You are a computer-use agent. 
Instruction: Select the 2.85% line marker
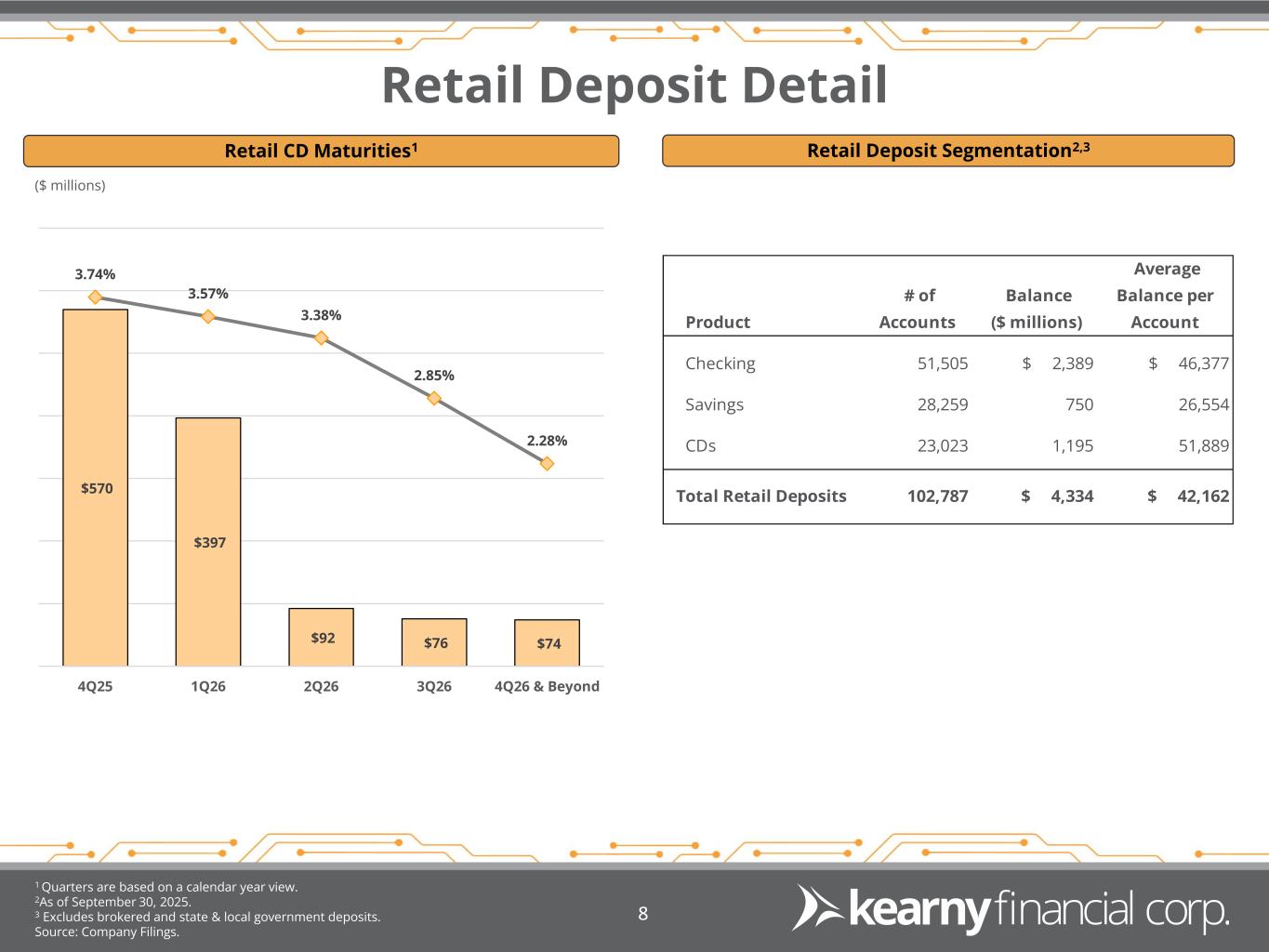click(x=434, y=398)
